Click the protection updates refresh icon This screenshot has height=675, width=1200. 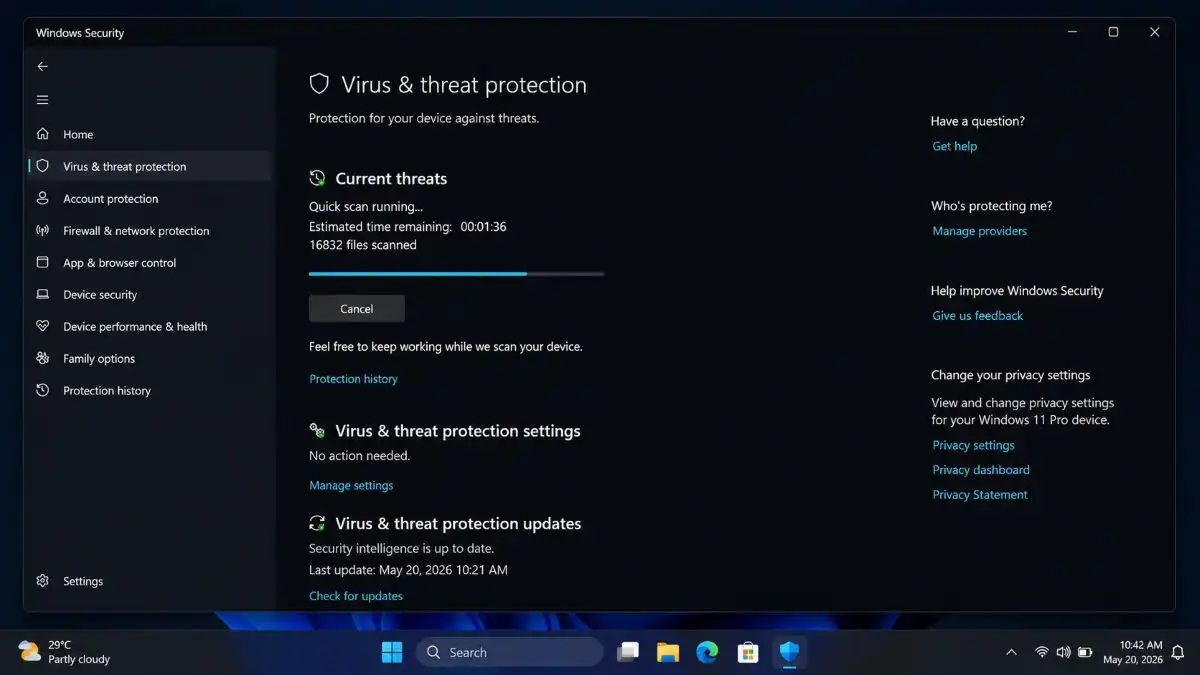(x=317, y=523)
